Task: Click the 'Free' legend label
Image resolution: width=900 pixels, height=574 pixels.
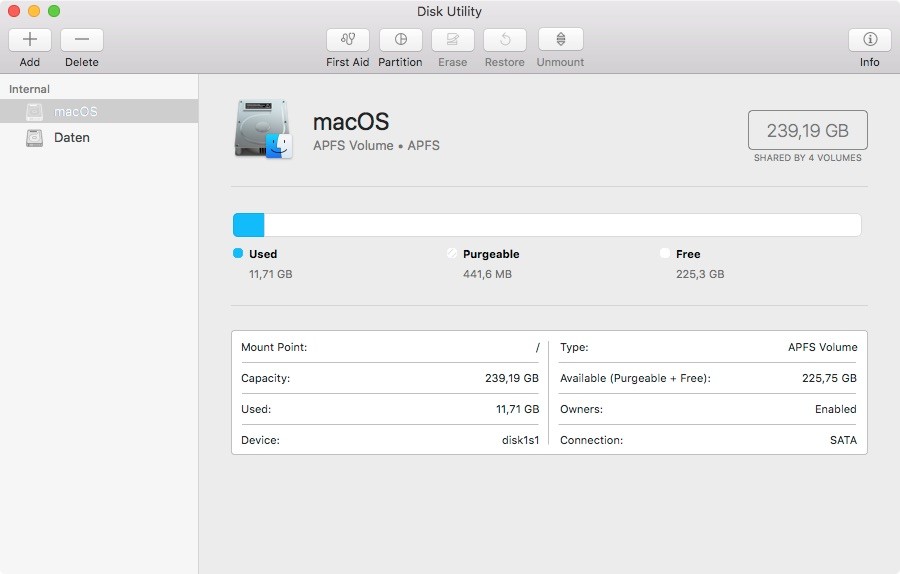Action: click(x=688, y=254)
